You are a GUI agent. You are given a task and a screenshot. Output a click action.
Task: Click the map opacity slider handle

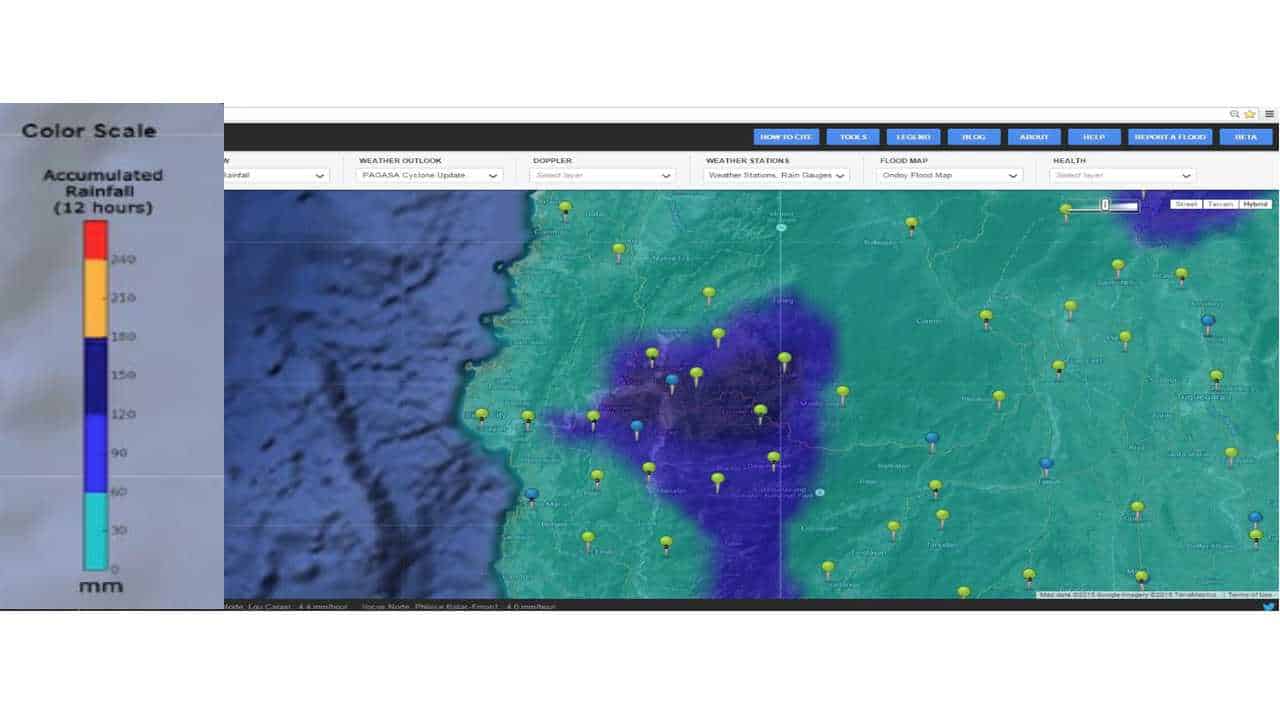1105,205
